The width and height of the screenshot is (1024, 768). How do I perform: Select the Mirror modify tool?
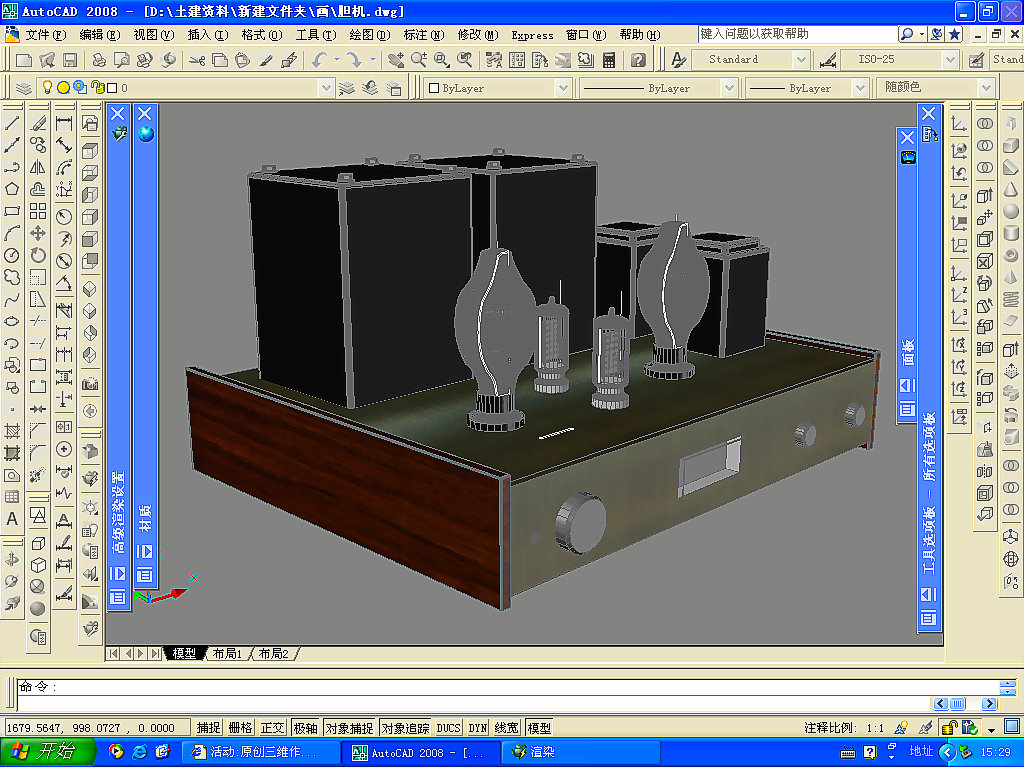pos(38,167)
